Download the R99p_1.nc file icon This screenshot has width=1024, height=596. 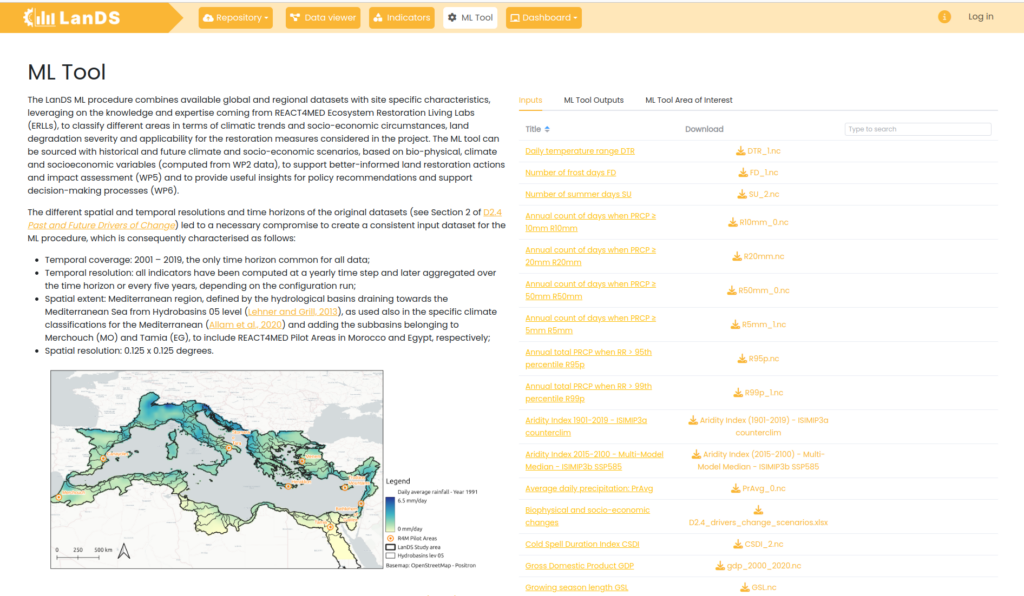tap(738, 392)
